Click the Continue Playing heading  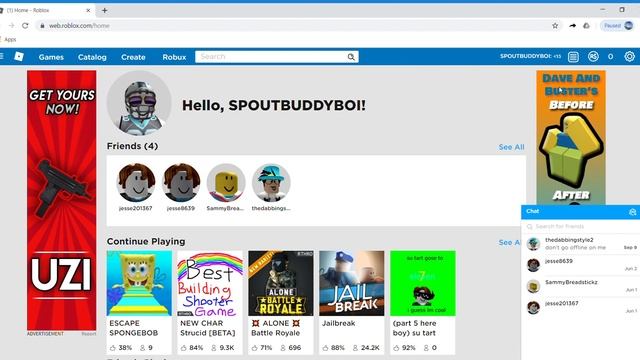point(146,242)
